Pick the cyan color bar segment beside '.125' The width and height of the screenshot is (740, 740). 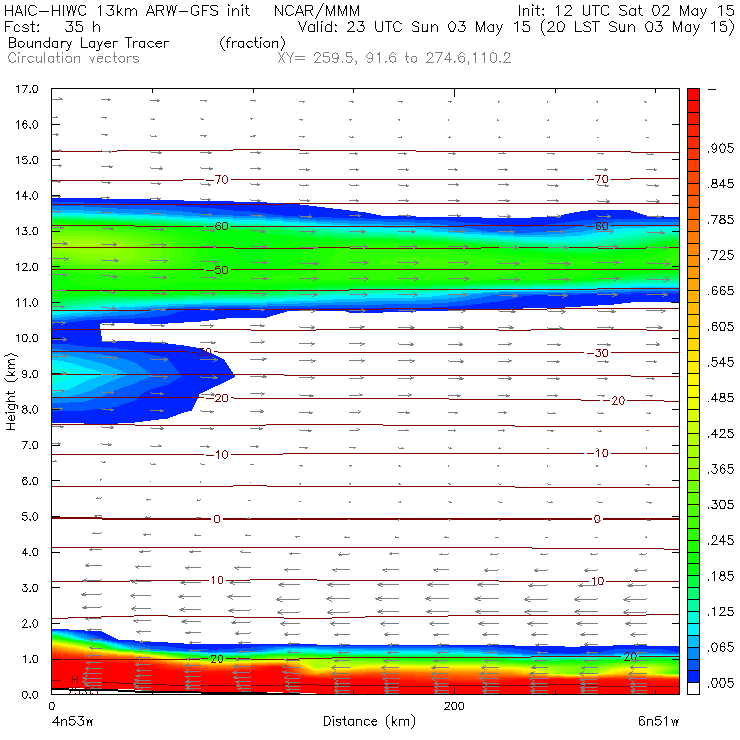click(x=693, y=617)
